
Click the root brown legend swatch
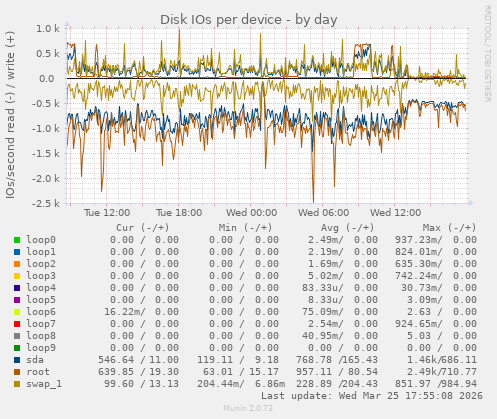click(x=17, y=372)
